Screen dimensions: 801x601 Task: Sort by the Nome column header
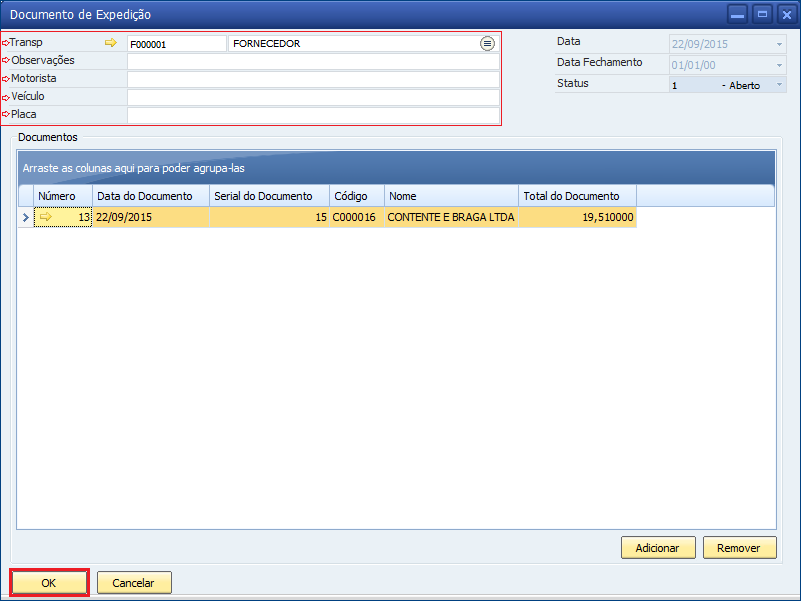451,196
